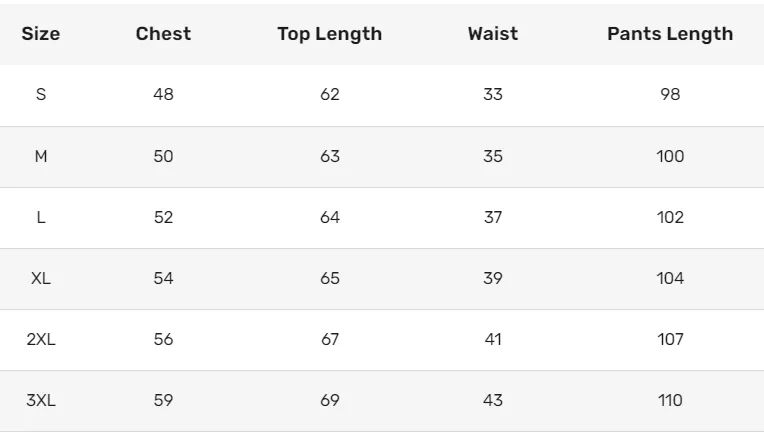Select the Pants Length column header
The height and width of the screenshot is (441, 764).
(x=670, y=34)
